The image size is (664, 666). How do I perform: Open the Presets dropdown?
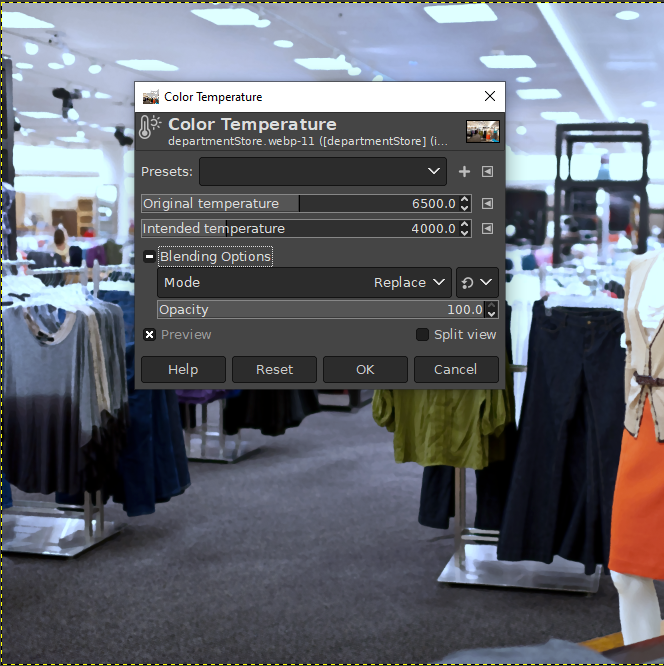coord(323,172)
